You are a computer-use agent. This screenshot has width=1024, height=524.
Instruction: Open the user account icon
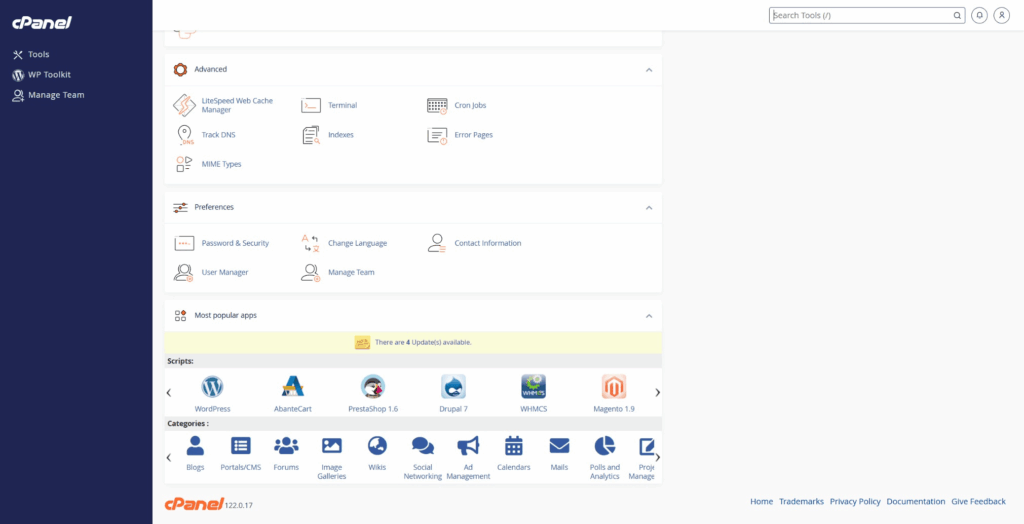pos(1001,15)
